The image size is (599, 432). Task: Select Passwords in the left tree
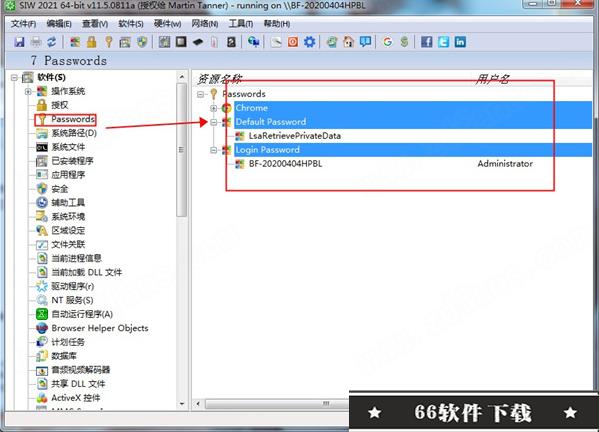73,119
